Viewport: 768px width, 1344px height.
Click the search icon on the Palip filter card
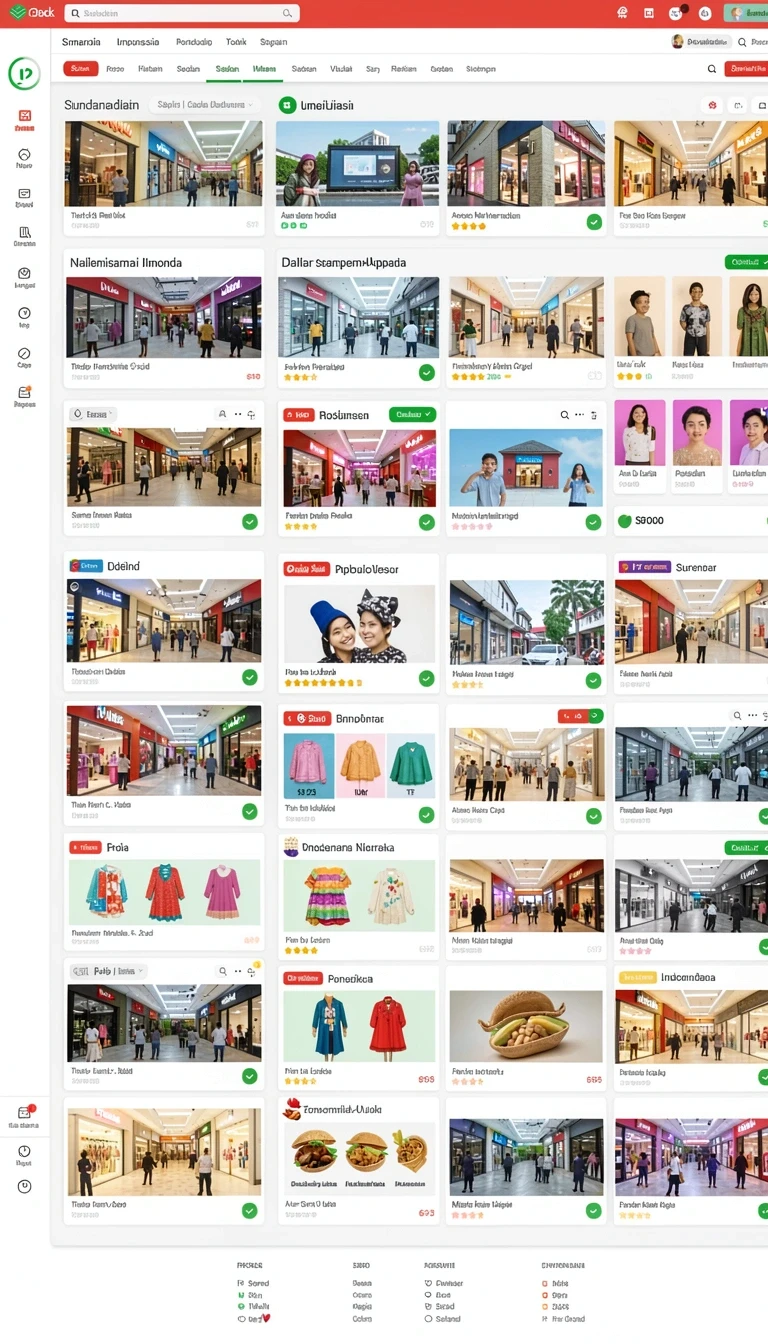(222, 971)
